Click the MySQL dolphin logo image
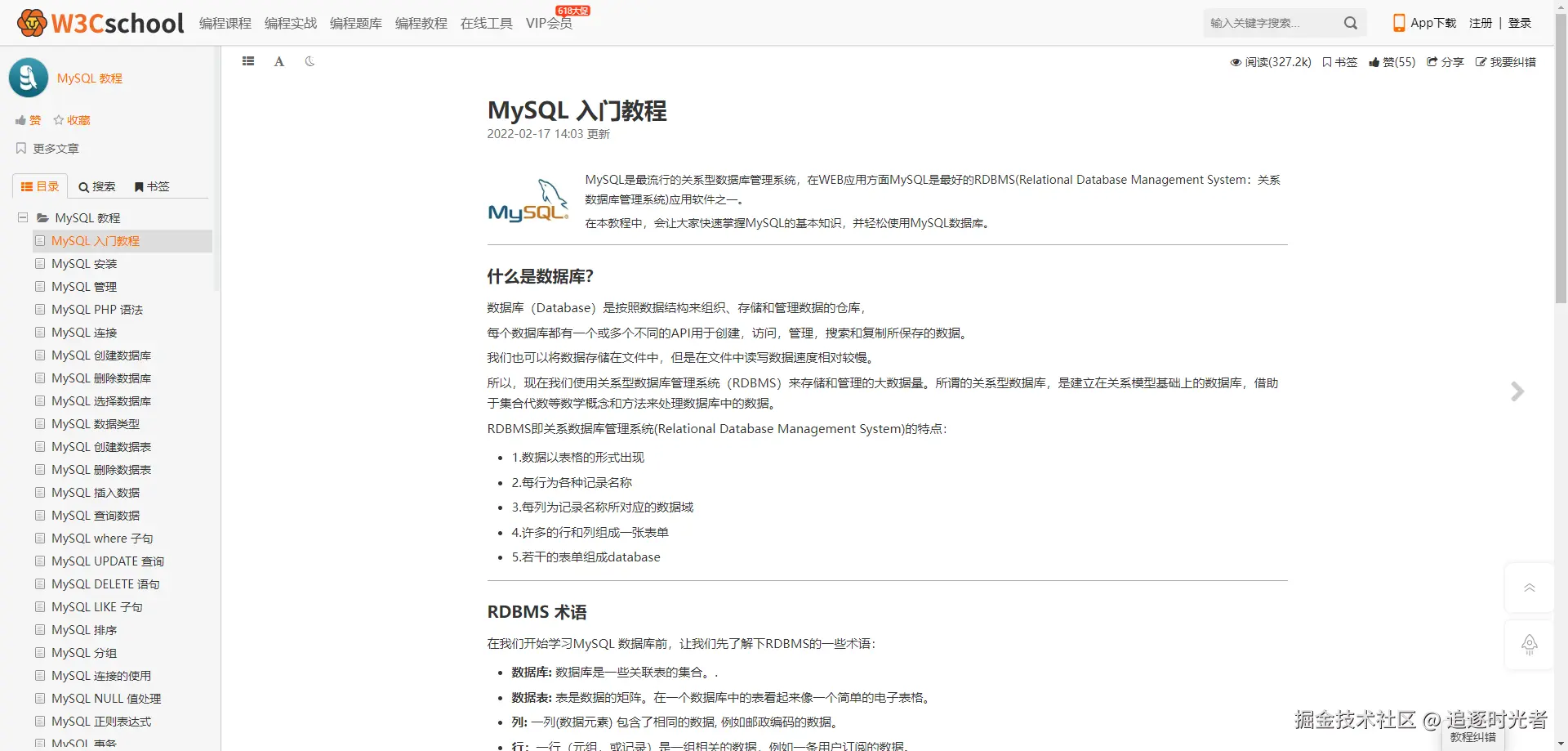The width and height of the screenshot is (1568, 751). (528, 201)
